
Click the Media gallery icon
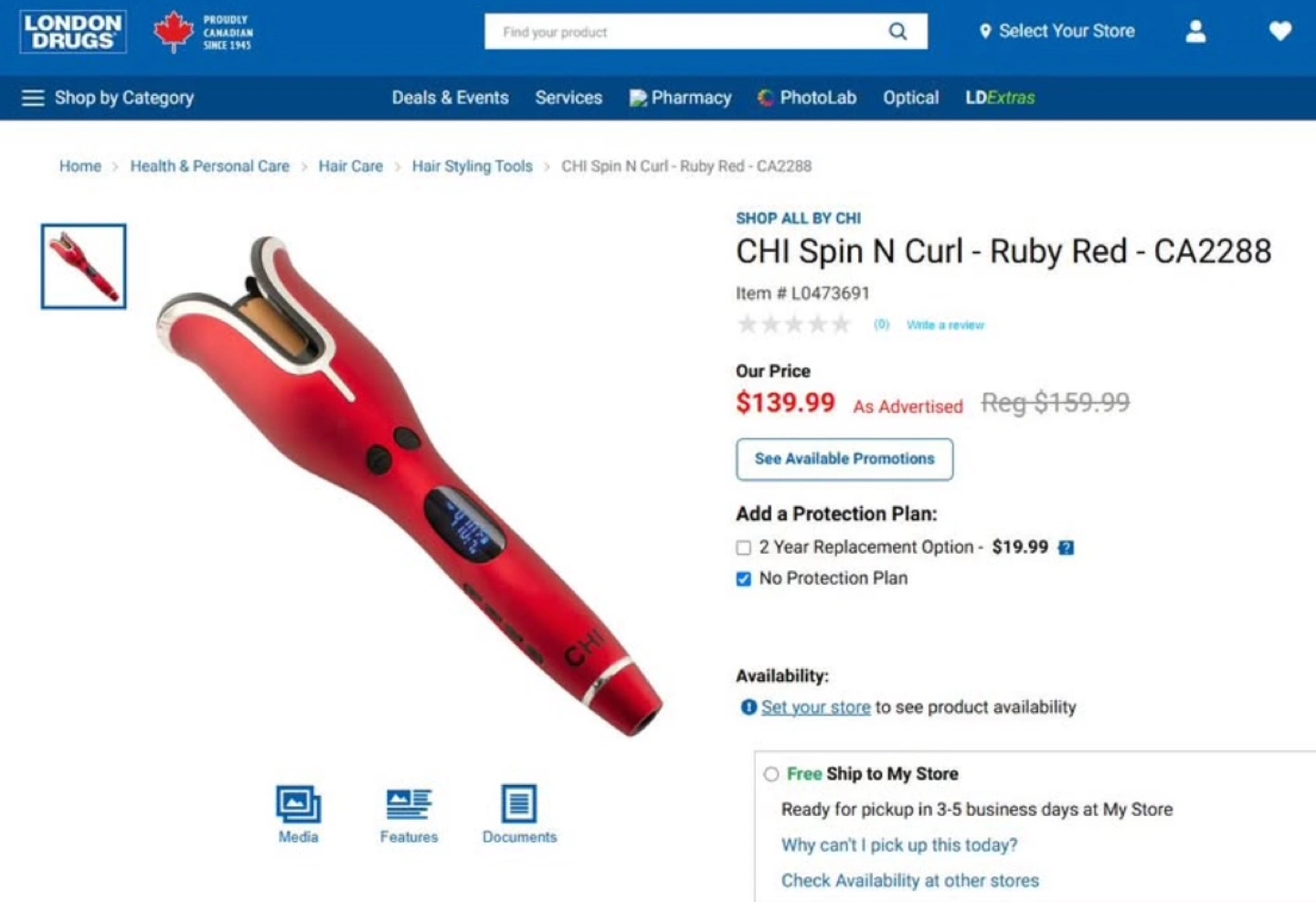tap(298, 804)
